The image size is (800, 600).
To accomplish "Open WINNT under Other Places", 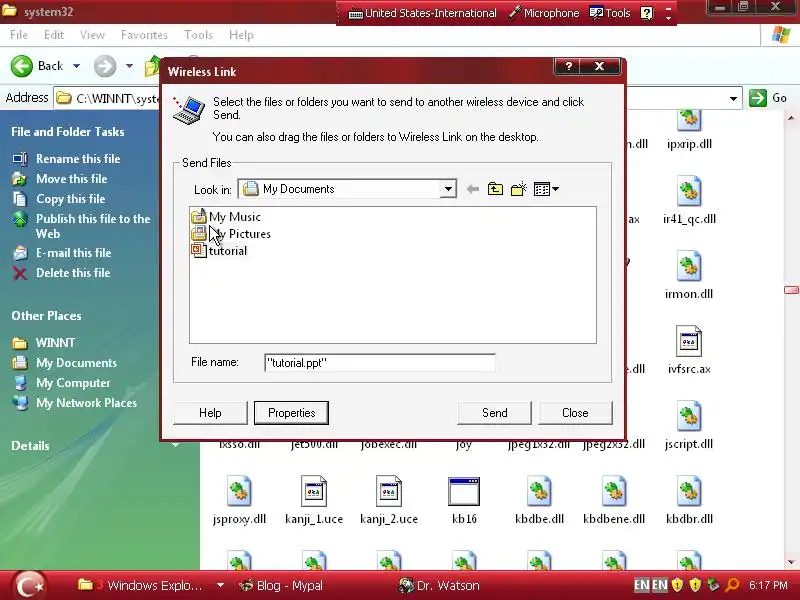I will [55, 342].
